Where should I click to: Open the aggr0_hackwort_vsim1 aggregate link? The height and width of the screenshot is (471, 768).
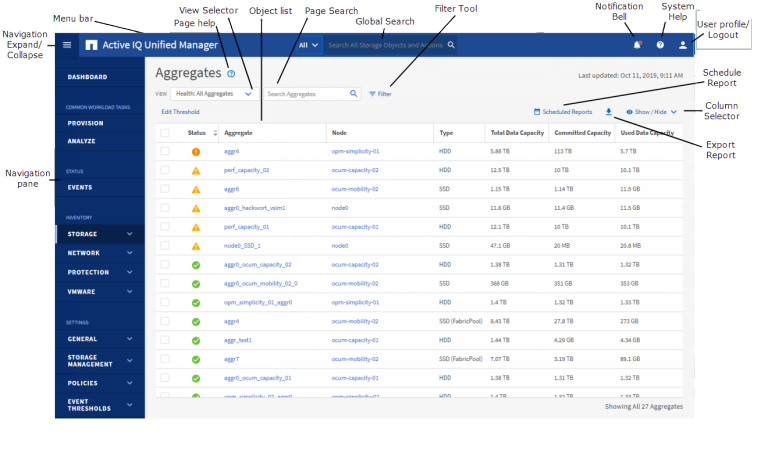255,208
